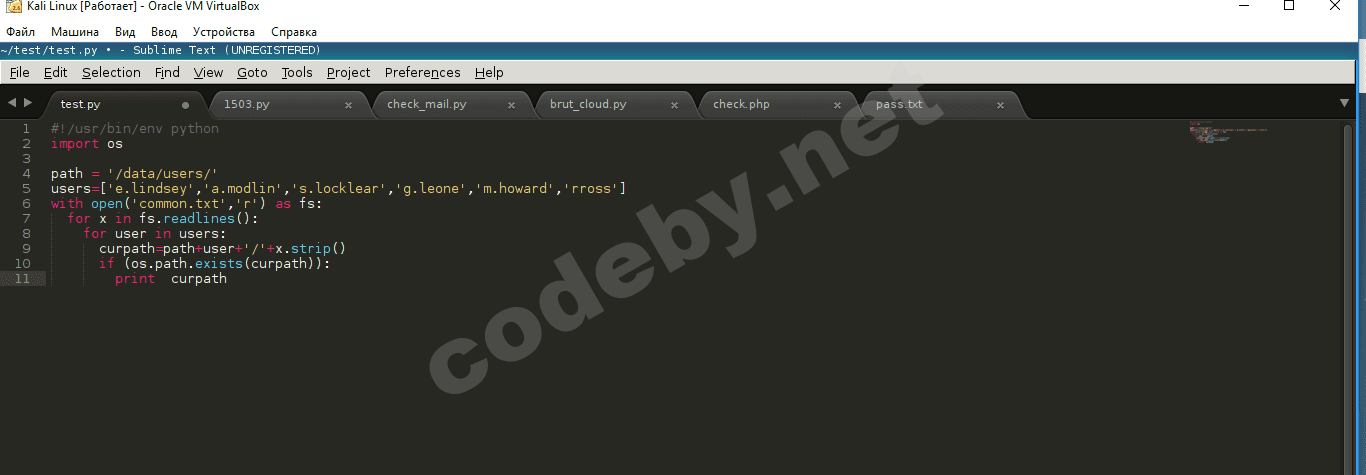Open the Sublime Text File menu
The height and width of the screenshot is (475, 1366).
[x=20, y=72]
